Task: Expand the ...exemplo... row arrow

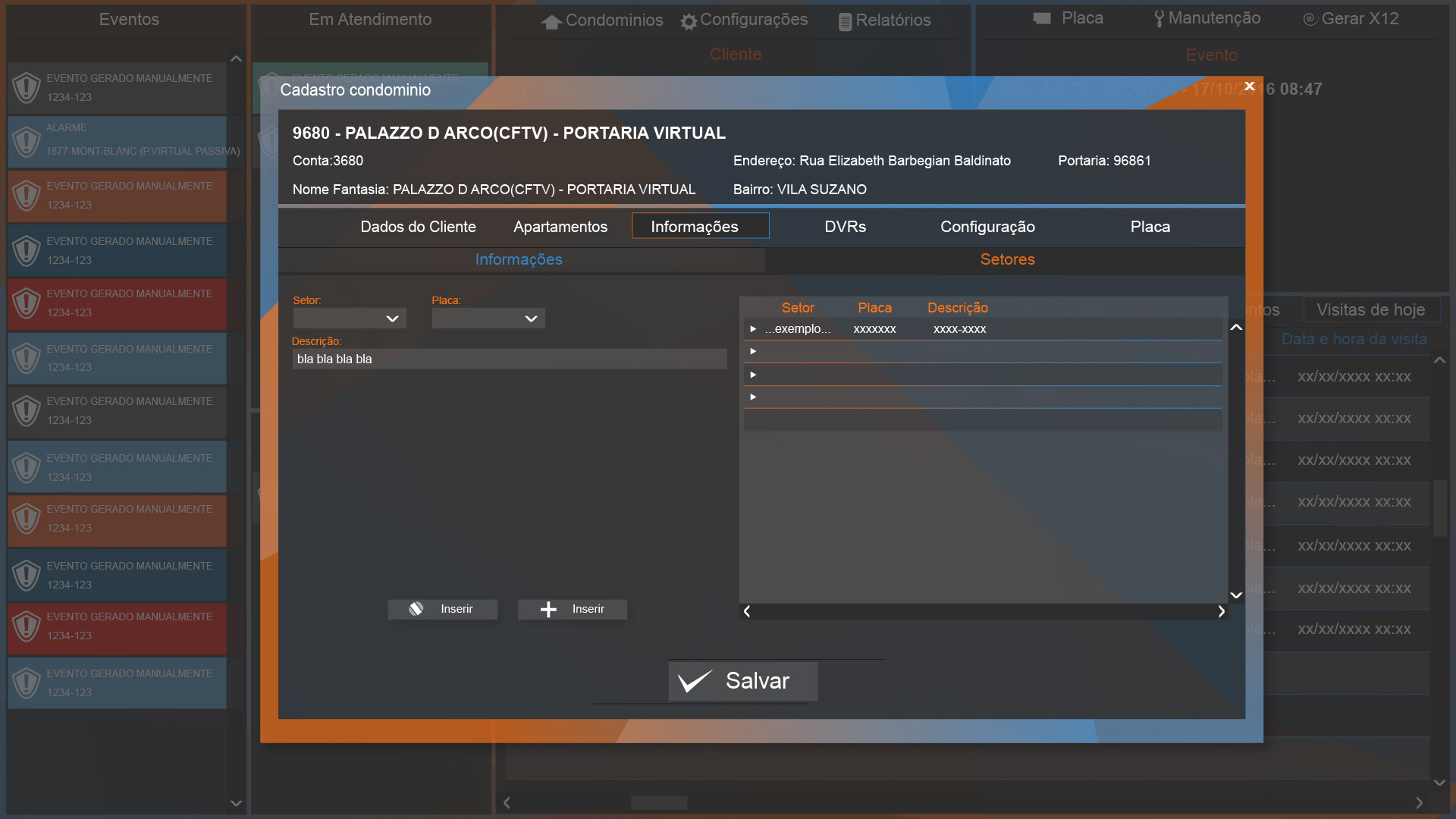Action: click(753, 329)
